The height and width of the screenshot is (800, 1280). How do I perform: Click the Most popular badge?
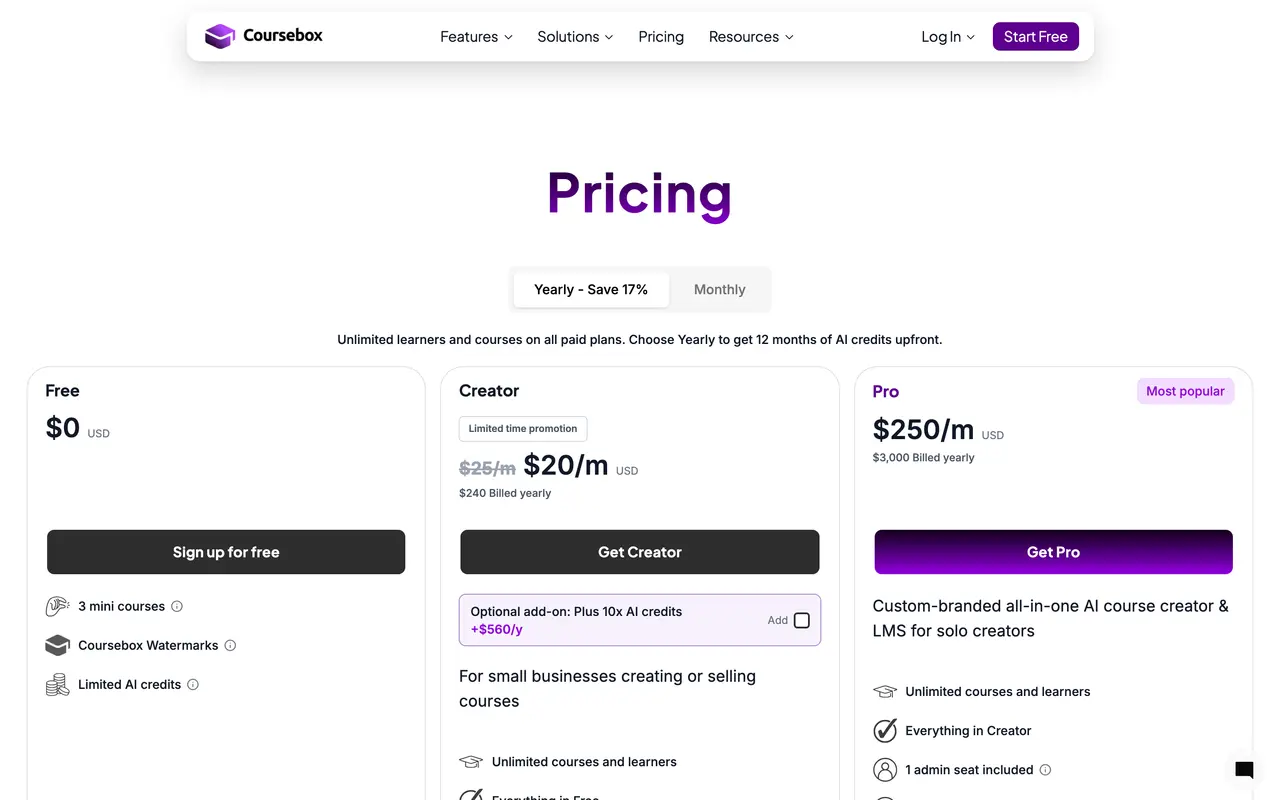[1185, 391]
